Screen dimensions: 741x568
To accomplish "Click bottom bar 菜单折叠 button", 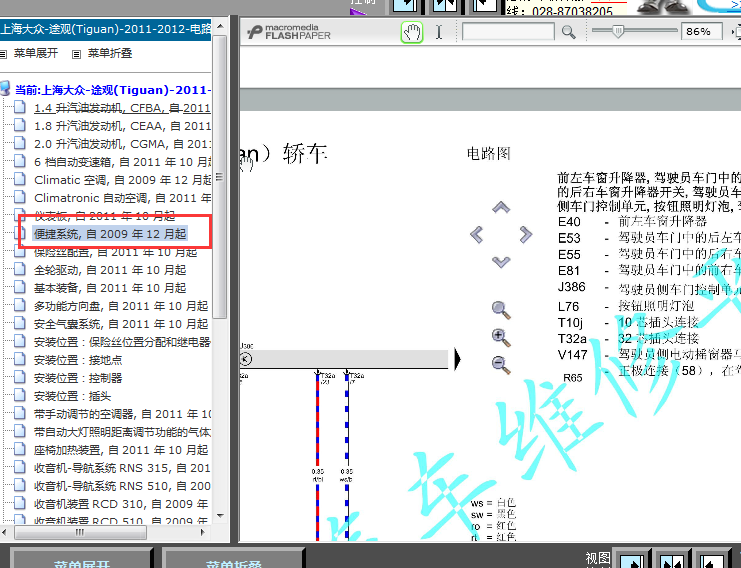I will [x=233, y=560].
